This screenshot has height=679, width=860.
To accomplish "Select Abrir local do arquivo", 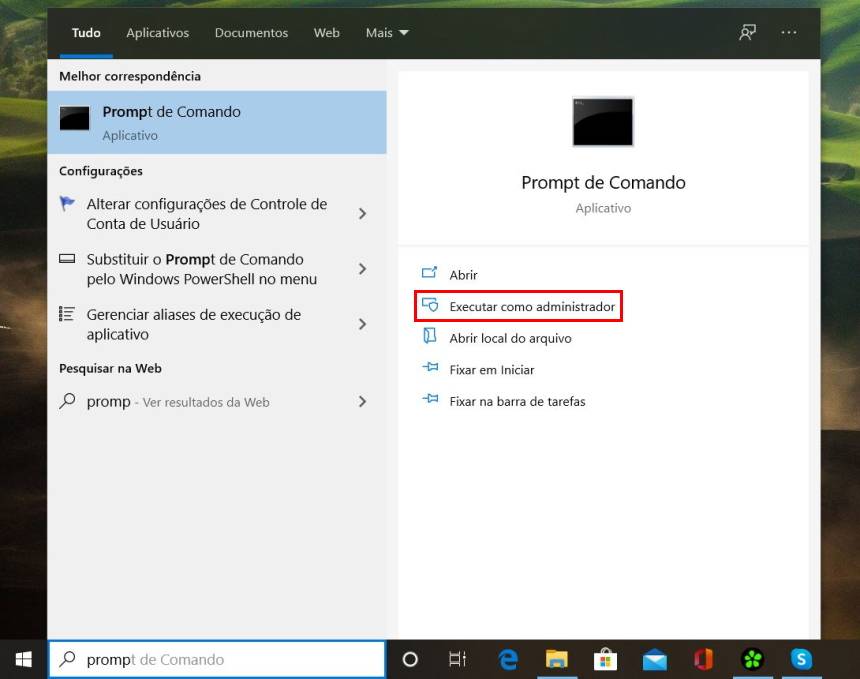I will pos(511,338).
